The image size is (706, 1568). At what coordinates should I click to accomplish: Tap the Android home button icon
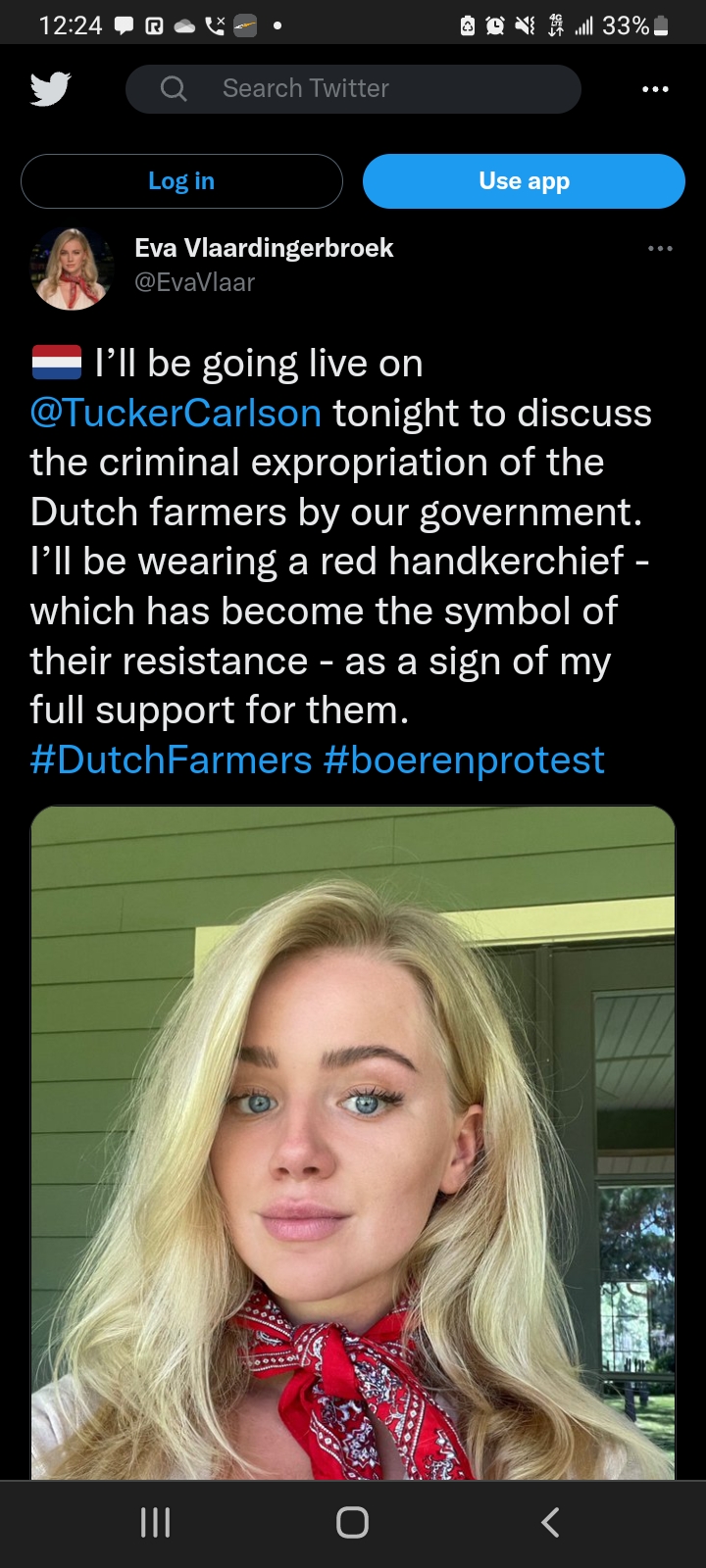pos(353,1522)
